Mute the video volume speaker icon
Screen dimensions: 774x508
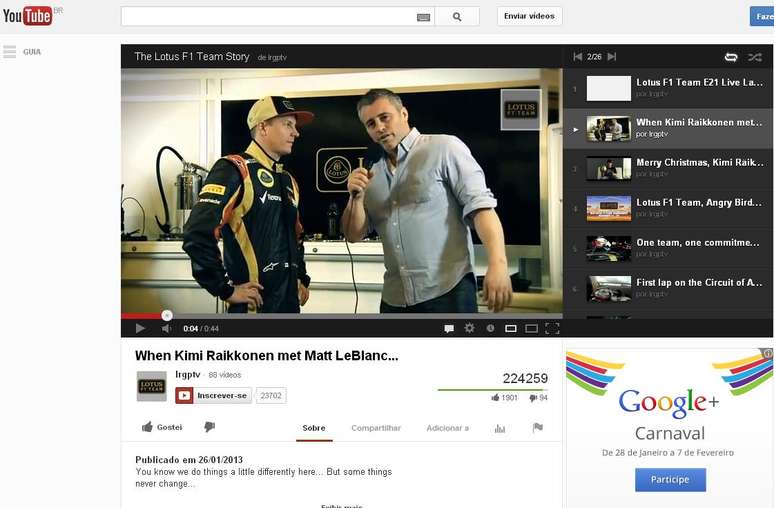click(167, 328)
